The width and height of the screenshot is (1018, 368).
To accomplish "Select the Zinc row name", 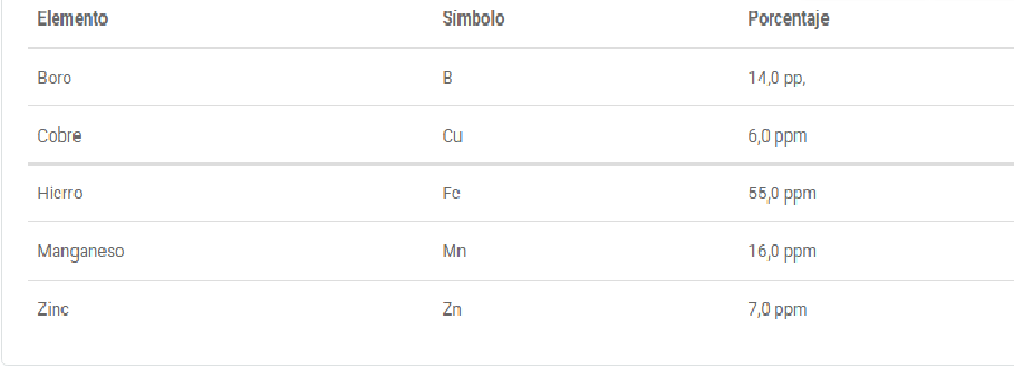I will click(53, 310).
